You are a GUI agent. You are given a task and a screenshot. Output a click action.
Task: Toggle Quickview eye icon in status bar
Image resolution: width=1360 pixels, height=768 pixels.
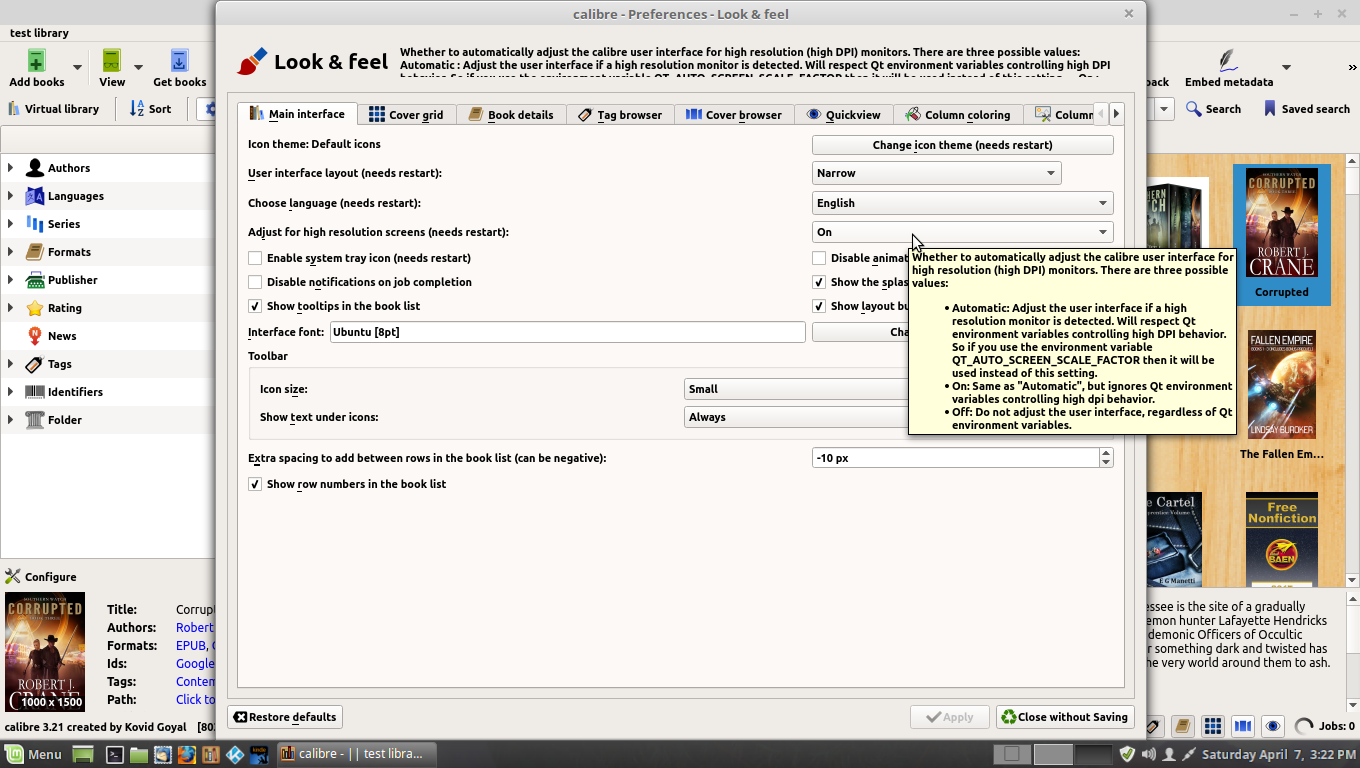1273,726
